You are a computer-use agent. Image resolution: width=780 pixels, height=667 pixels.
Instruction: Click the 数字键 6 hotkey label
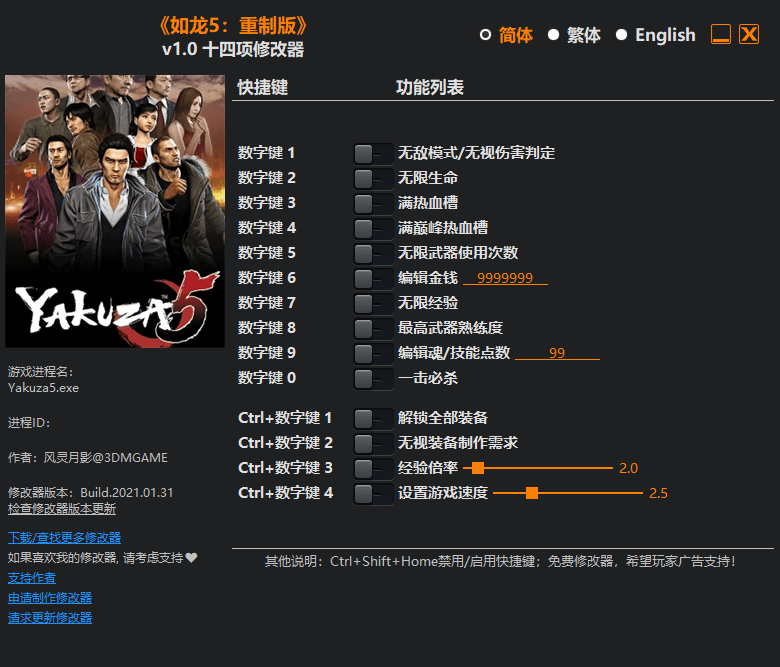pyautogui.click(x=266, y=278)
